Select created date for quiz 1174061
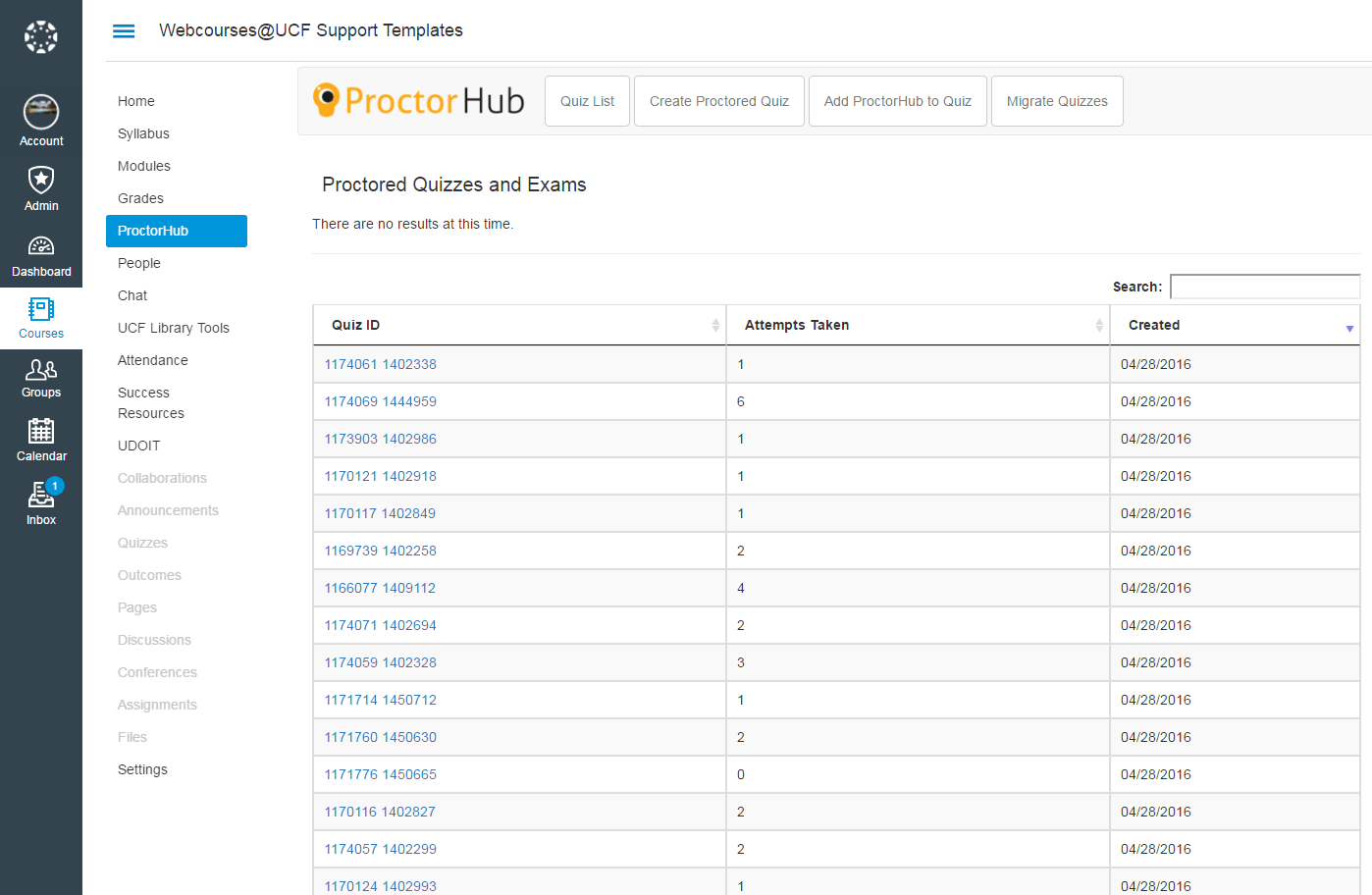 (1156, 364)
